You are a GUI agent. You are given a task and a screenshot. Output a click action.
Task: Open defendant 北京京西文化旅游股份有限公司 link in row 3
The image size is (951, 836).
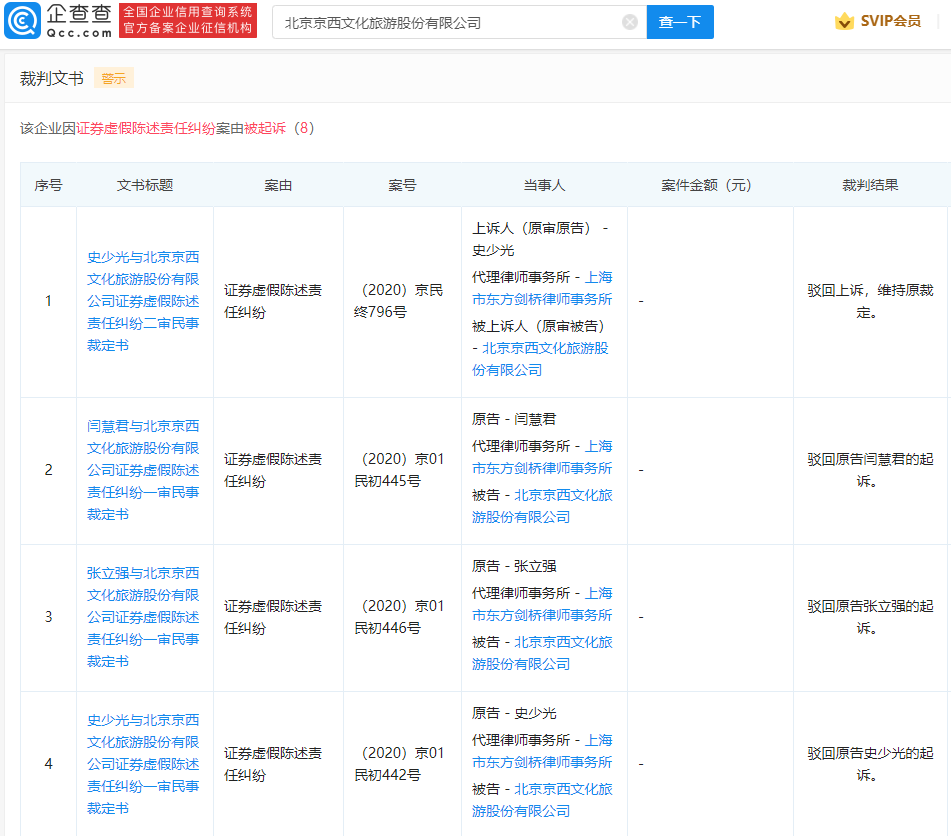(x=542, y=653)
